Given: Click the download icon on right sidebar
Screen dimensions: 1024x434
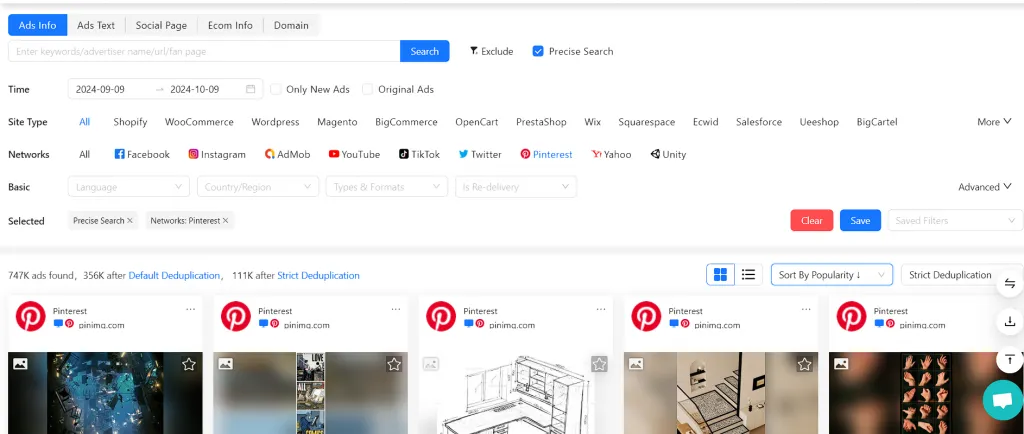Looking at the screenshot, I should [x=1009, y=321].
